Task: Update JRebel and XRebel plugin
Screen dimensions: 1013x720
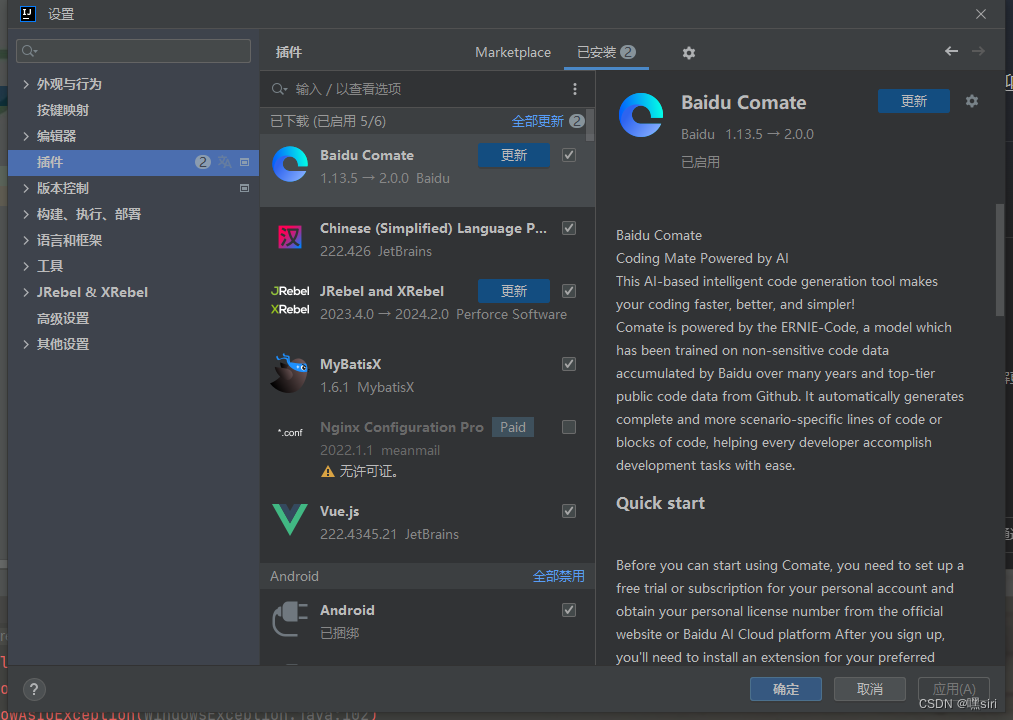Action: (514, 291)
